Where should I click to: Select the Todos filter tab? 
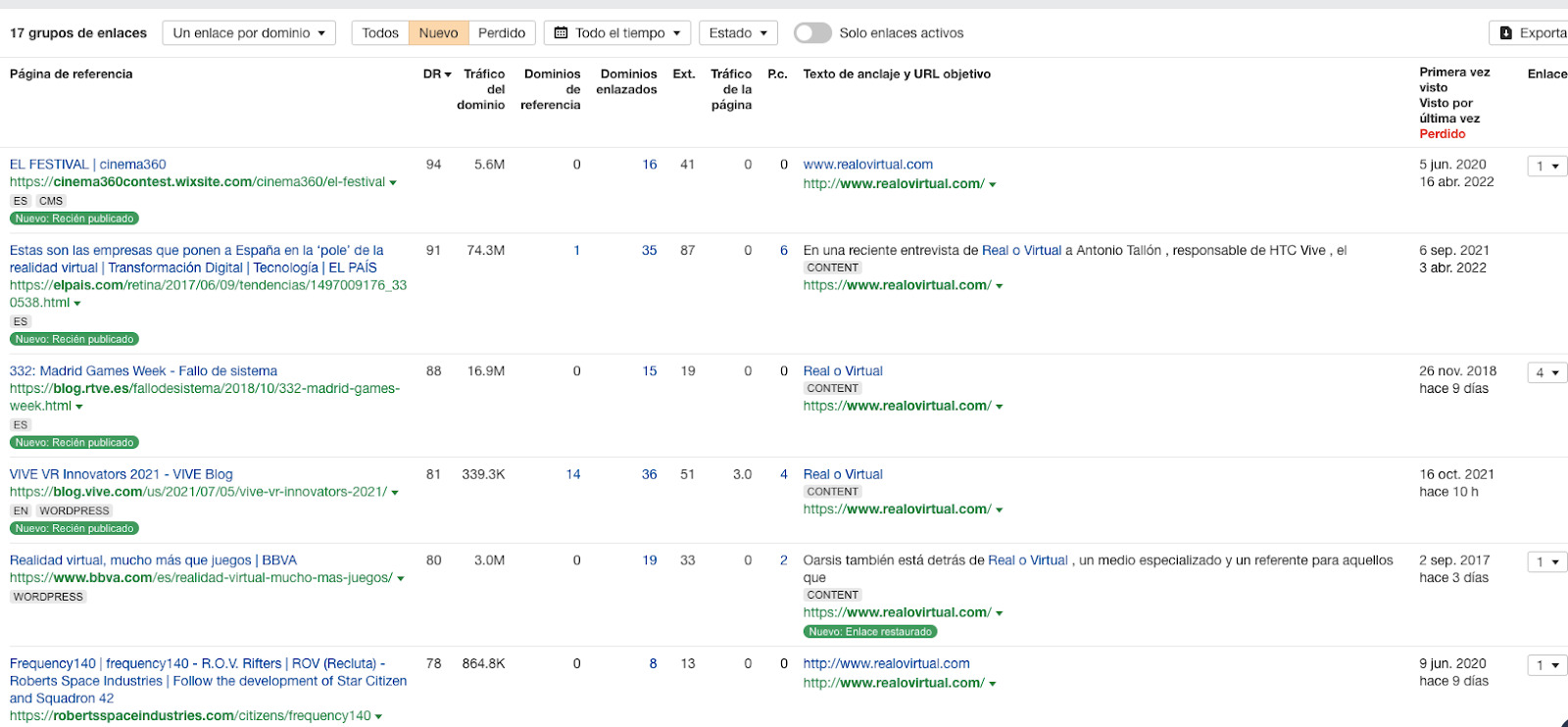tap(380, 32)
